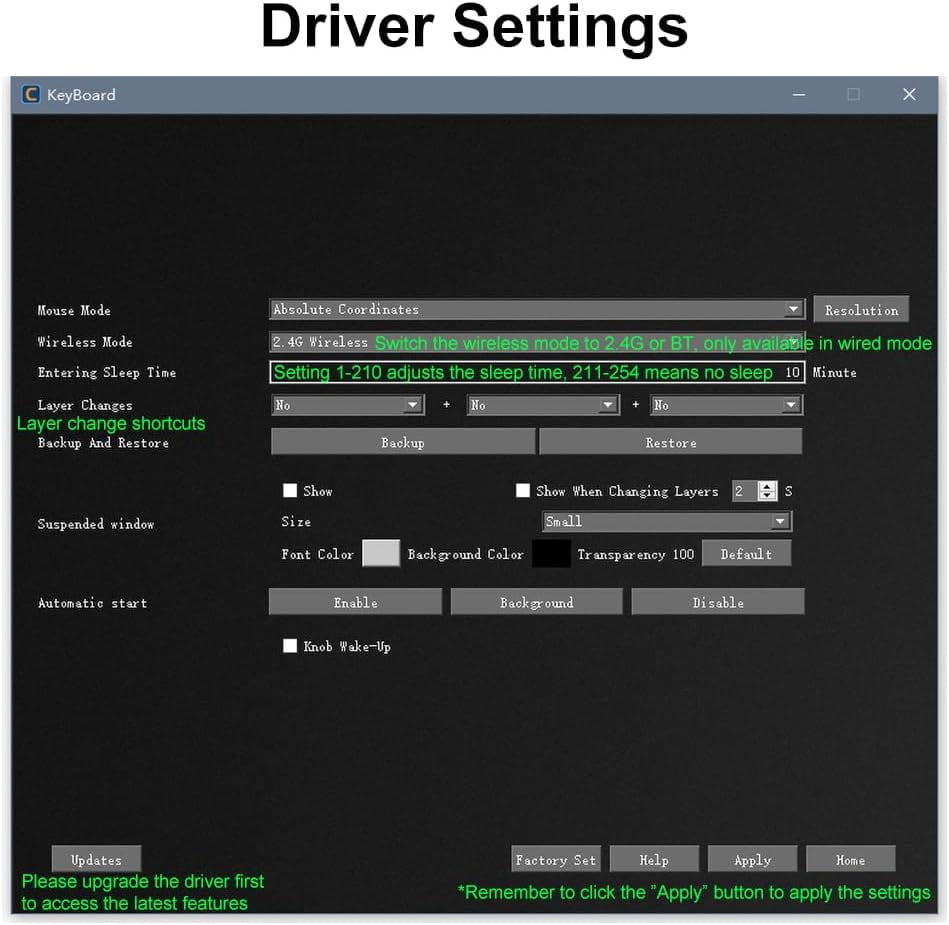This screenshot has height=925, width=949.
Task: Open the Mouse Mode Absolute Coordinates dropdown
Action: pyautogui.click(x=537, y=309)
